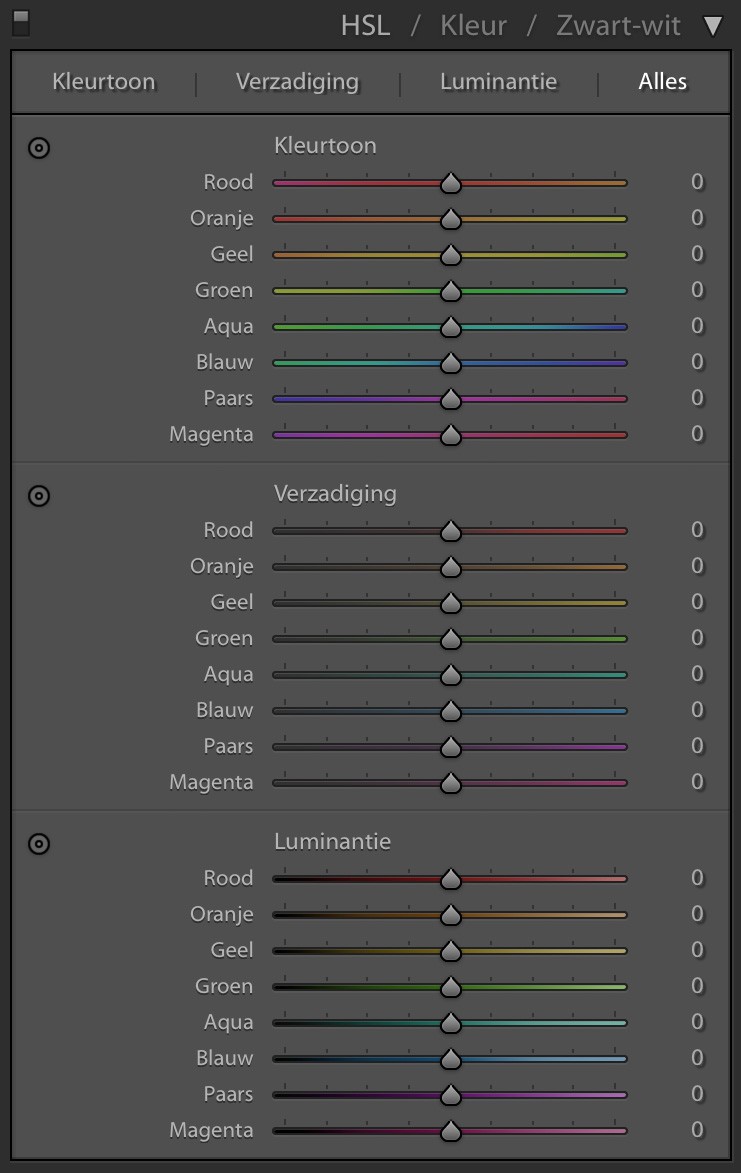741x1173 pixels.
Task: Select the HSL mode label
Action: [x=364, y=25]
